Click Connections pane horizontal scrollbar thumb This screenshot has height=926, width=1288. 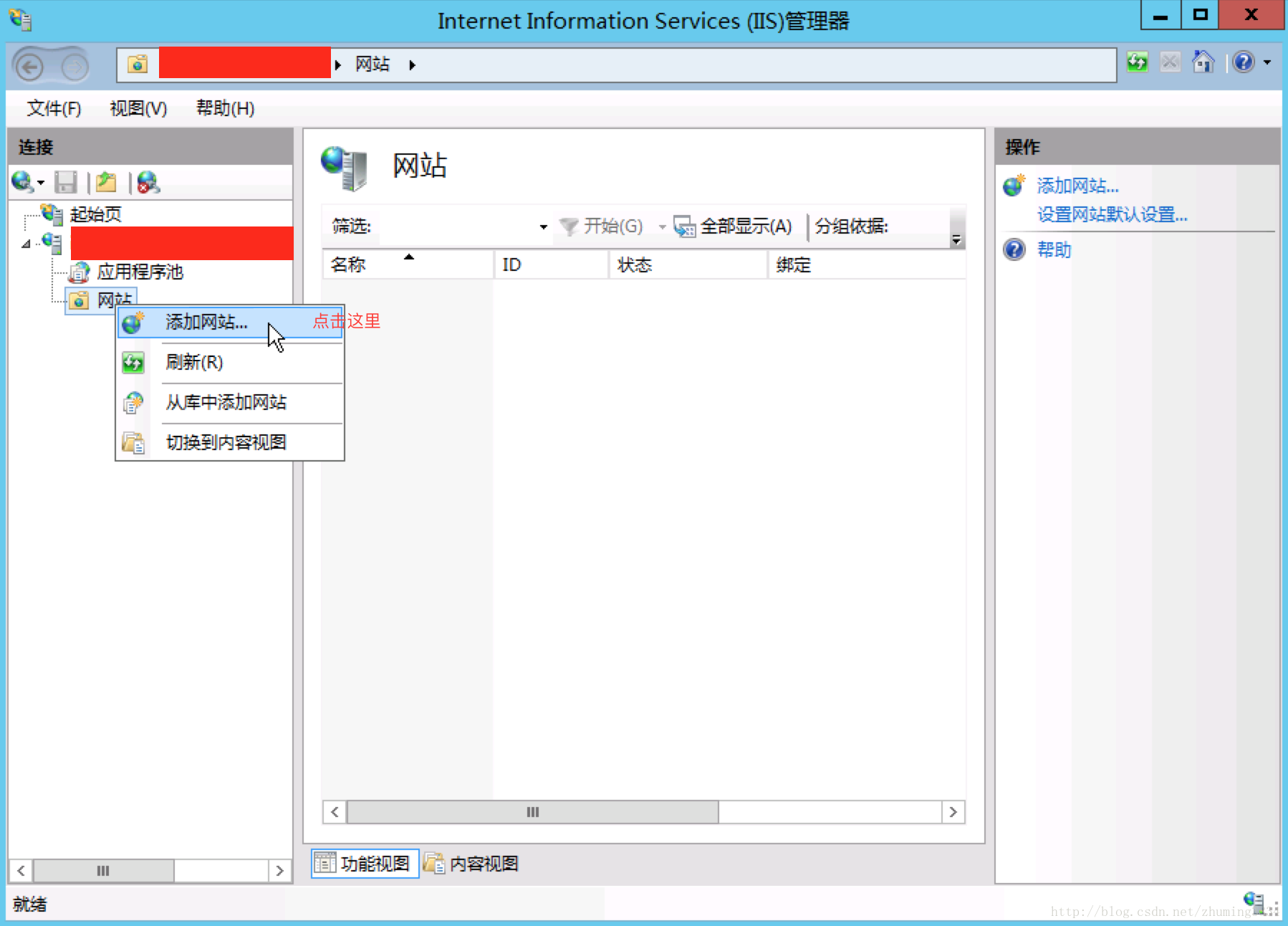[103, 871]
